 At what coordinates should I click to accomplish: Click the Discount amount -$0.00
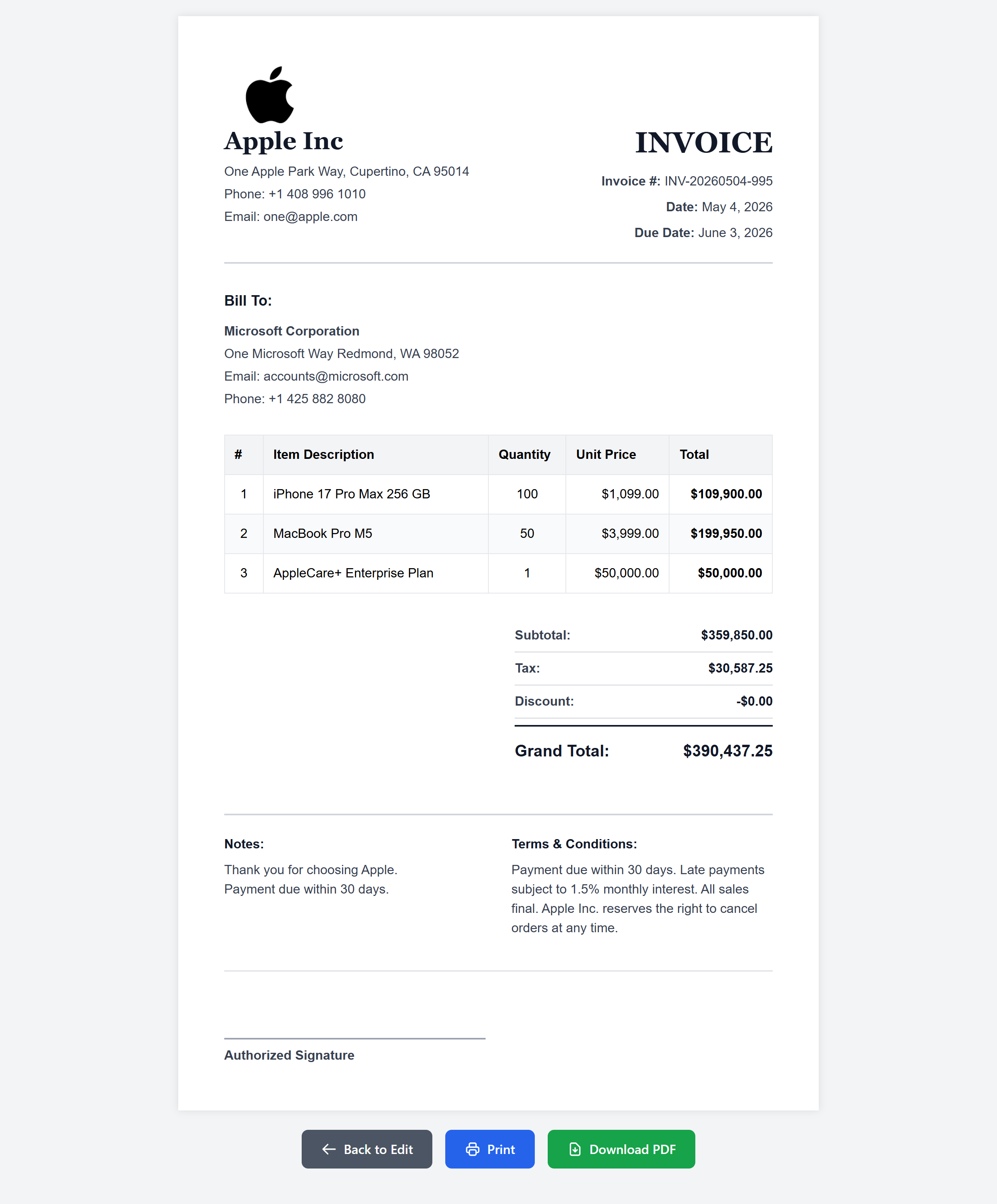754,701
